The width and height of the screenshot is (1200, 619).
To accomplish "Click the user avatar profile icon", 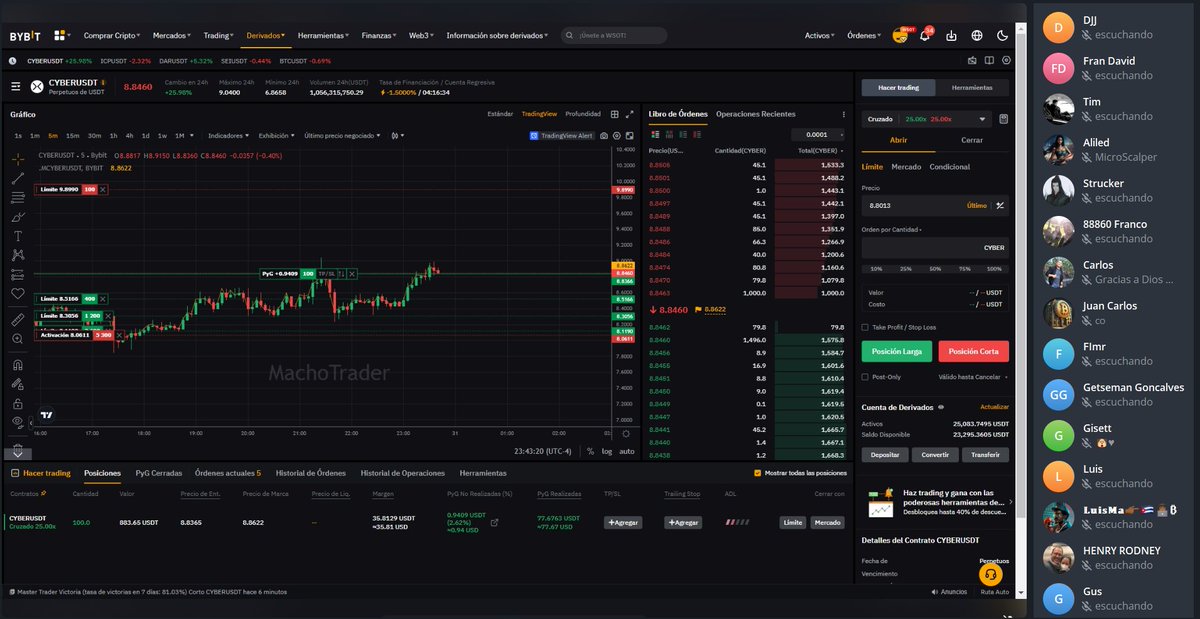I will pyautogui.click(x=901, y=35).
